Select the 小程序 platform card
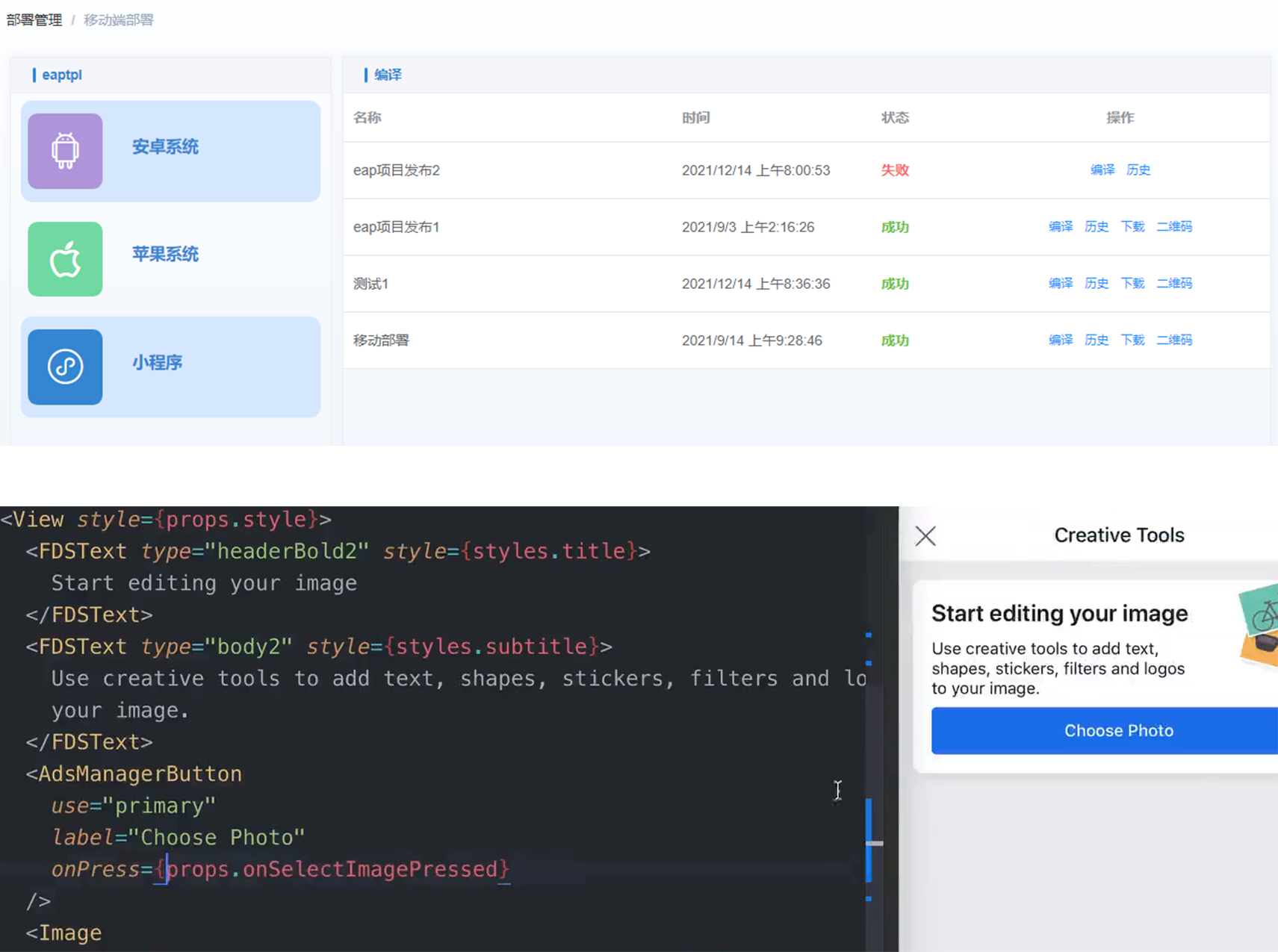 pos(170,367)
